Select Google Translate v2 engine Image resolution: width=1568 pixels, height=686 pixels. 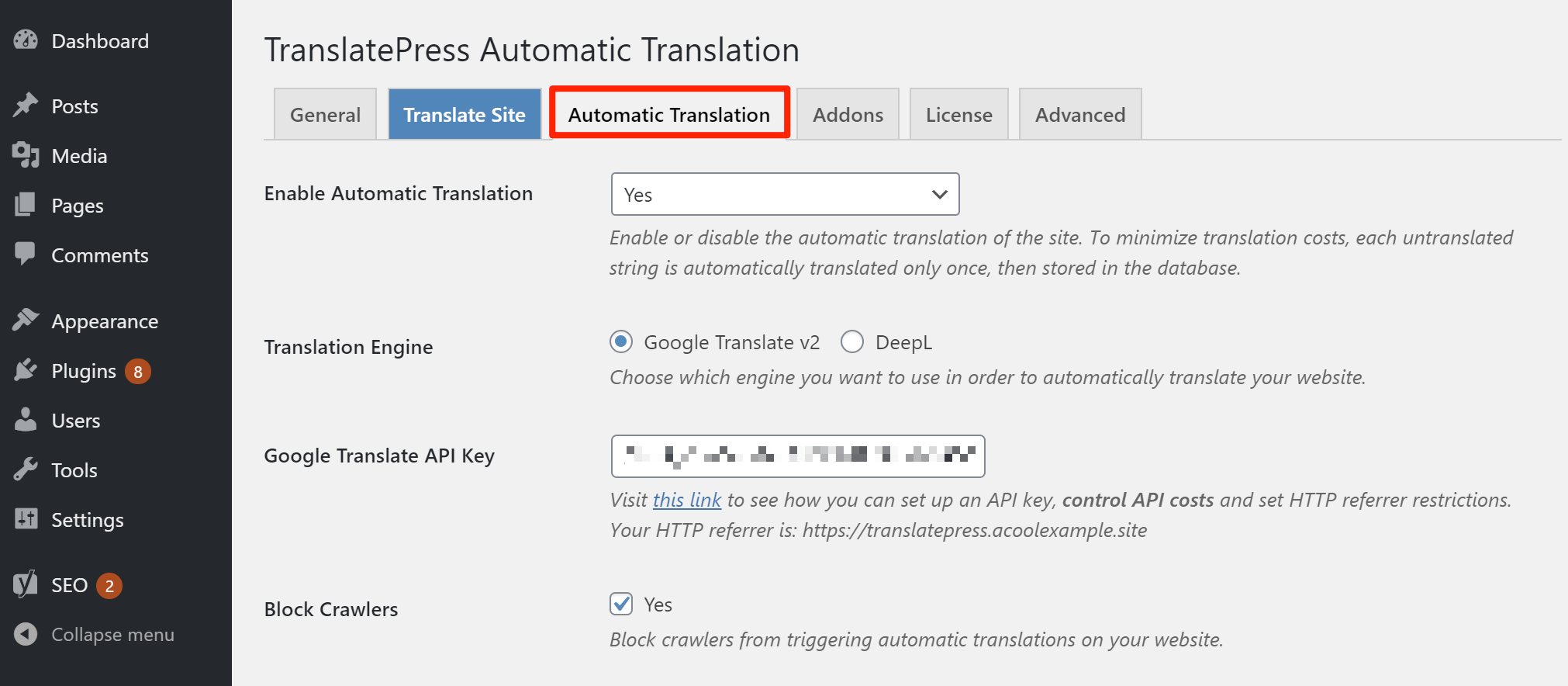621,341
